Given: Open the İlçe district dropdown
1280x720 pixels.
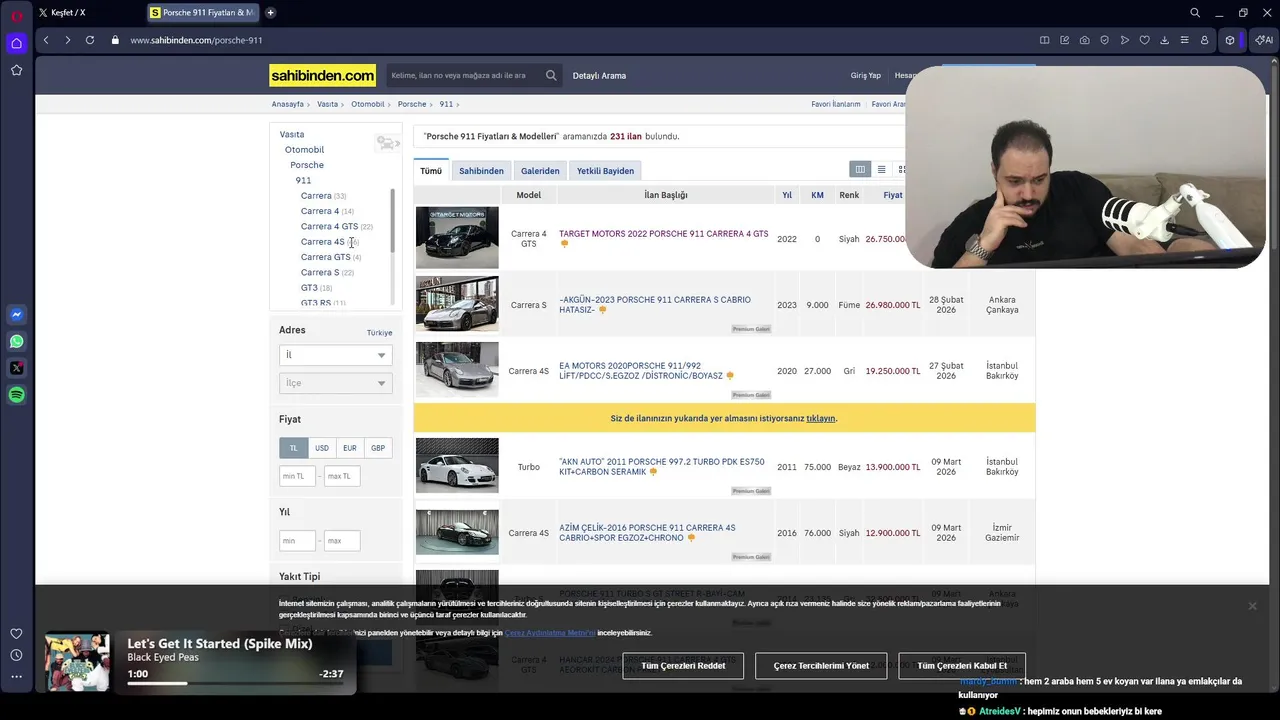Looking at the screenshot, I should 336,383.
